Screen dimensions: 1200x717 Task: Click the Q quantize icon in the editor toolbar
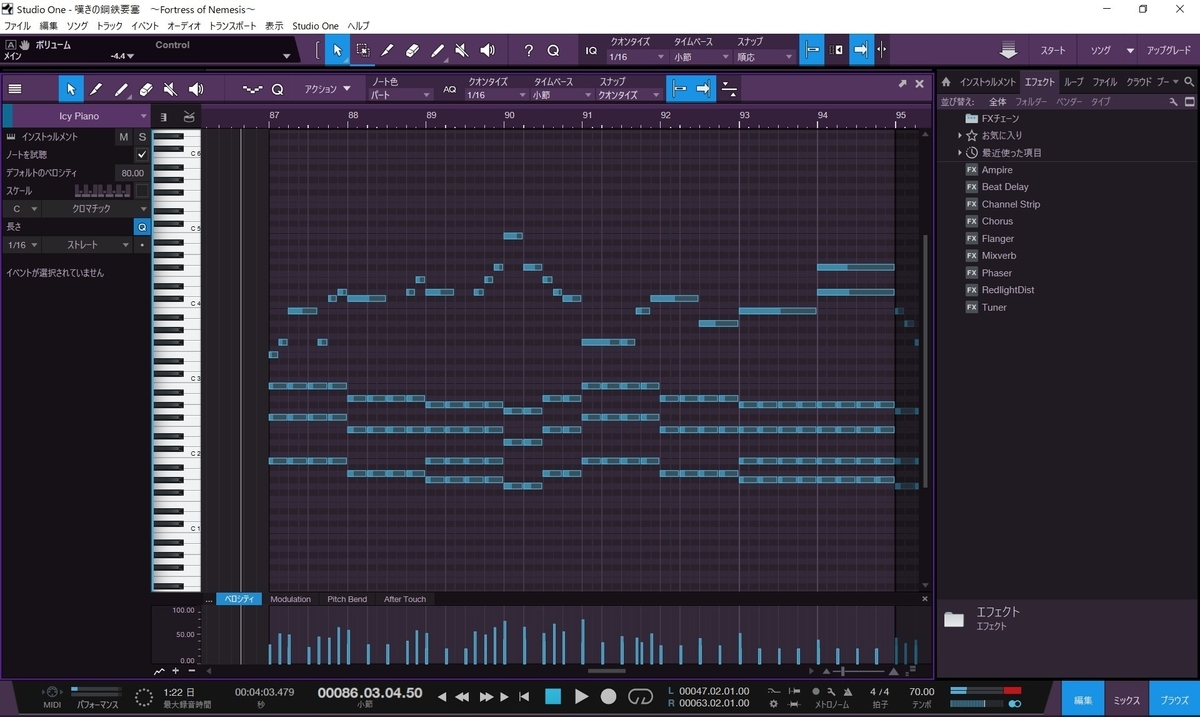coord(278,89)
